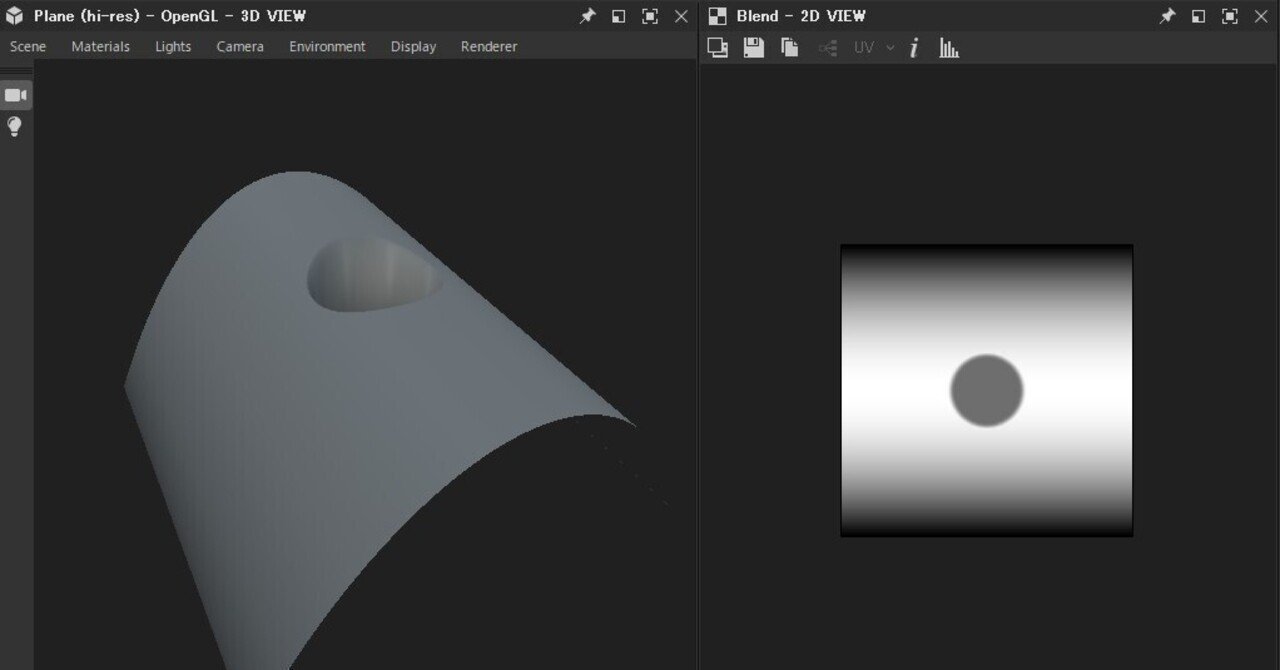Pin the Plane (hi-res) 3D VIEW panel

(x=587, y=15)
